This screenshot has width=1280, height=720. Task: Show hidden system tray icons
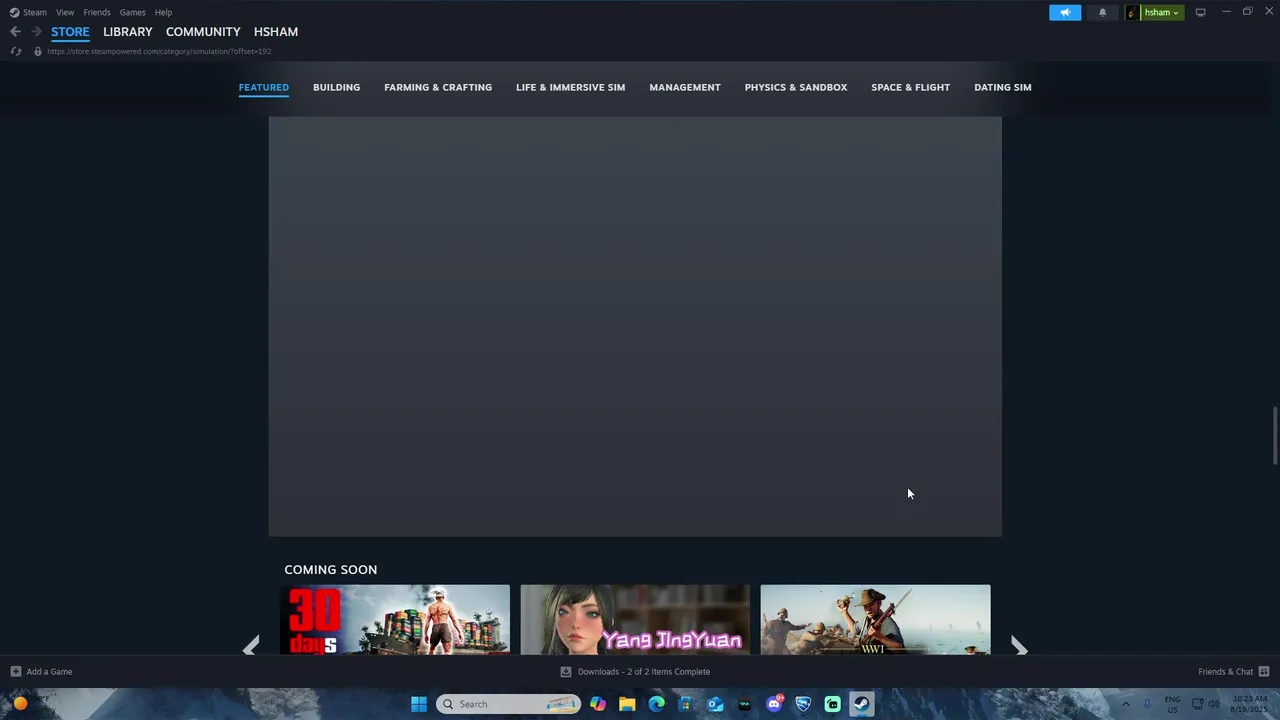[1126, 704]
